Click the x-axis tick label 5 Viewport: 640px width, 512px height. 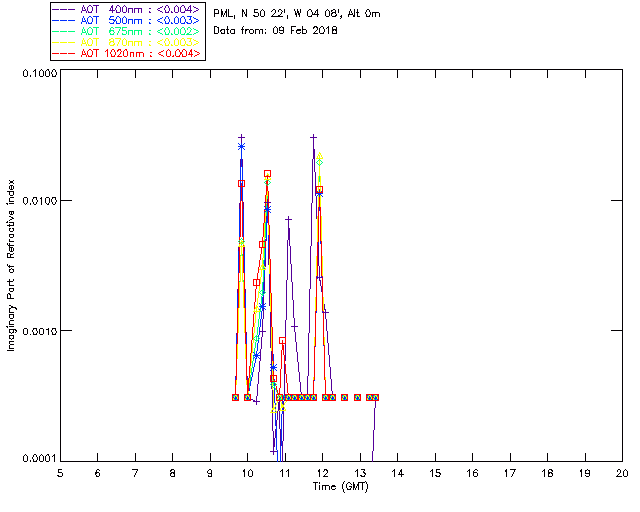click(x=60, y=473)
